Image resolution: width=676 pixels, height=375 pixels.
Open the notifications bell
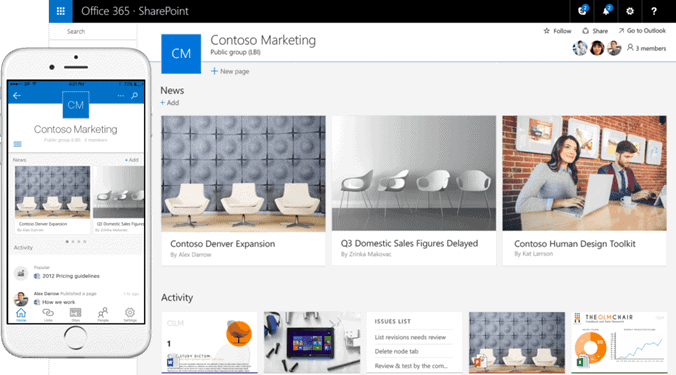click(606, 11)
